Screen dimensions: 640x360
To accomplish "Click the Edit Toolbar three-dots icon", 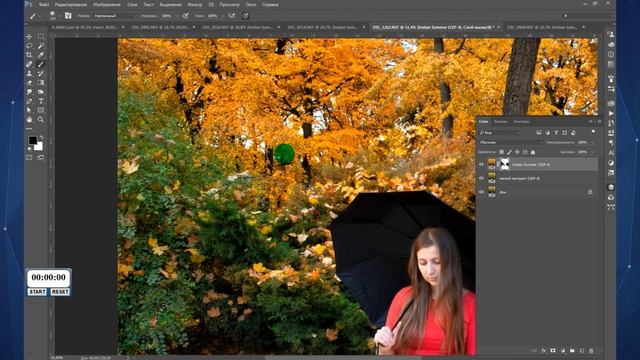I will [29, 129].
